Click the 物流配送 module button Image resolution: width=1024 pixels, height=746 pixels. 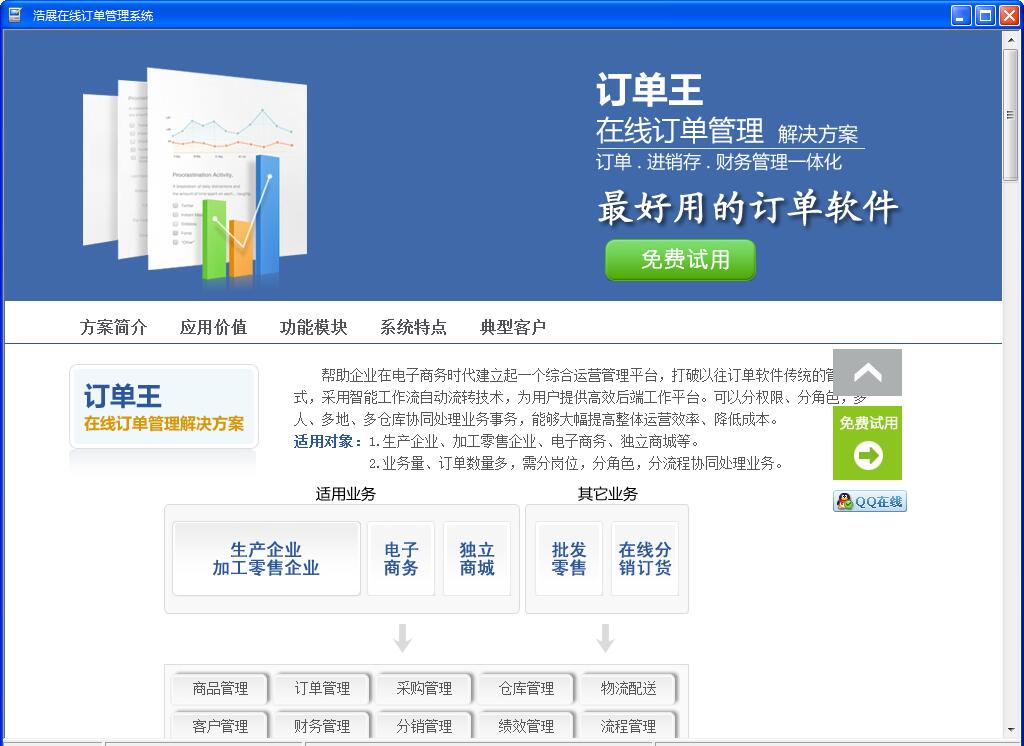[x=628, y=688]
